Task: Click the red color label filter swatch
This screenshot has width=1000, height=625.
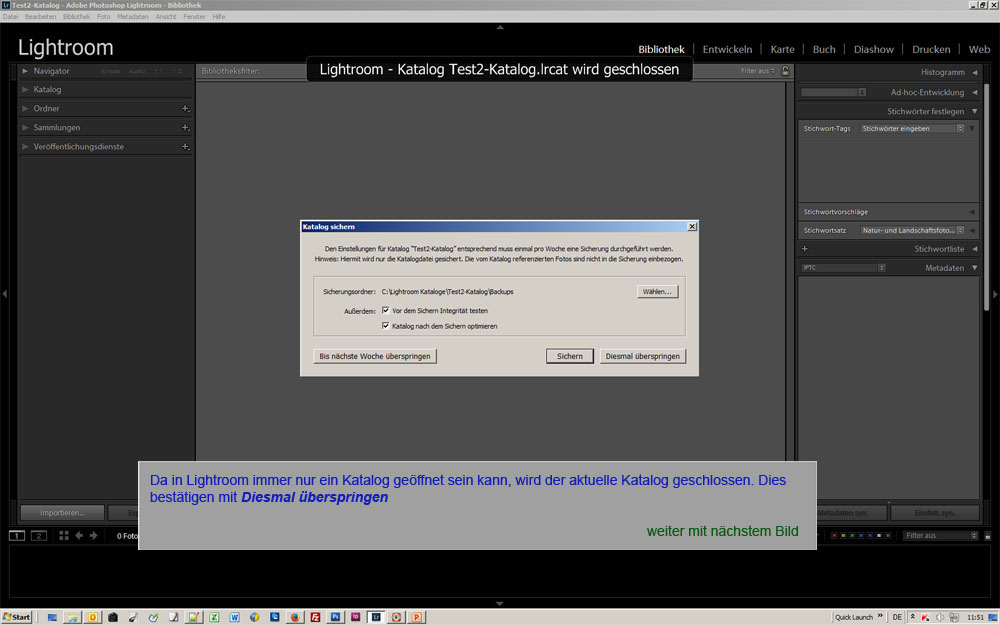Action: coord(833,536)
